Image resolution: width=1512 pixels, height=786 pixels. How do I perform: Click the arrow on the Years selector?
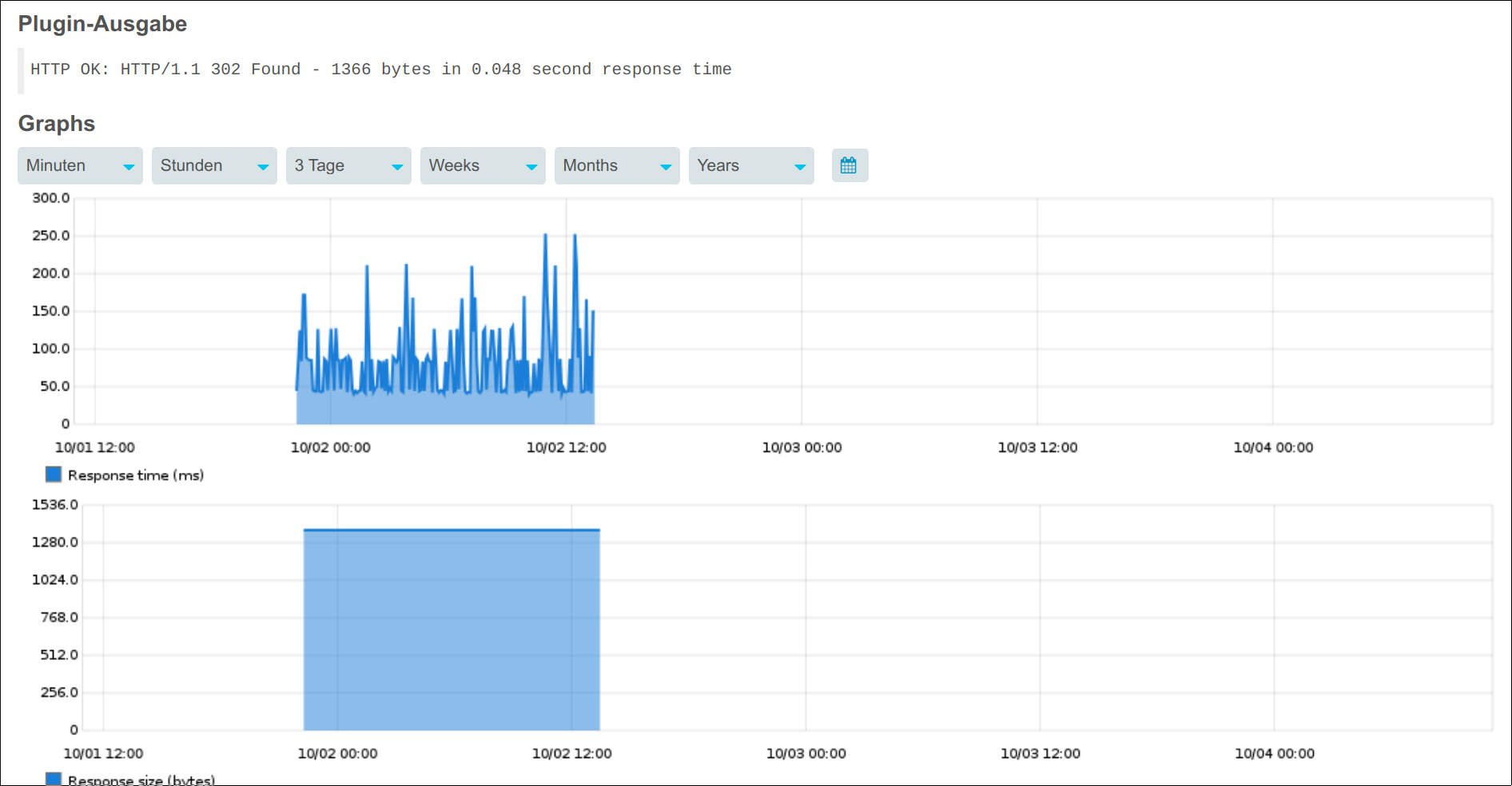(799, 167)
